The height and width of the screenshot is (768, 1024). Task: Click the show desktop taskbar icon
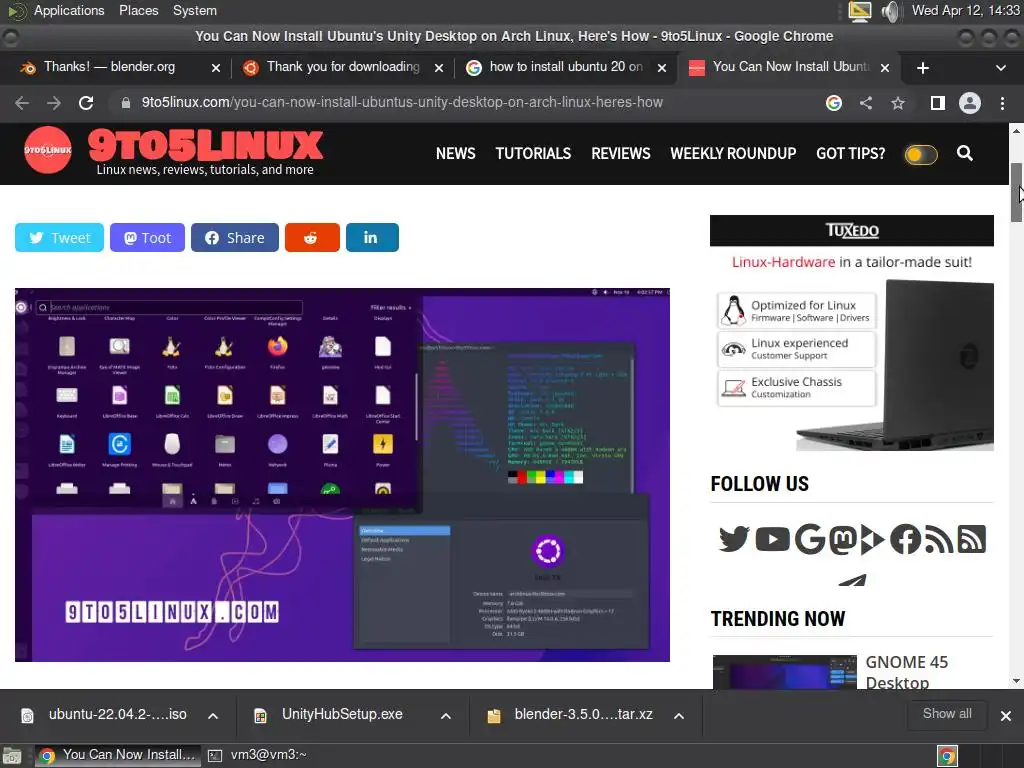[12, 756]
